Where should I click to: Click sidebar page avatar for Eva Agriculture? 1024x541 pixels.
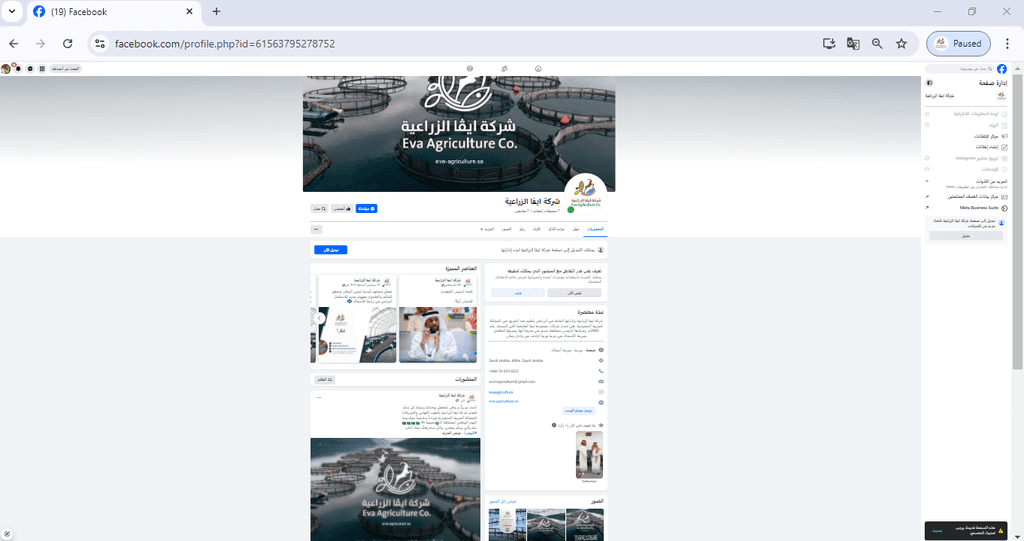pos(1001,95)
